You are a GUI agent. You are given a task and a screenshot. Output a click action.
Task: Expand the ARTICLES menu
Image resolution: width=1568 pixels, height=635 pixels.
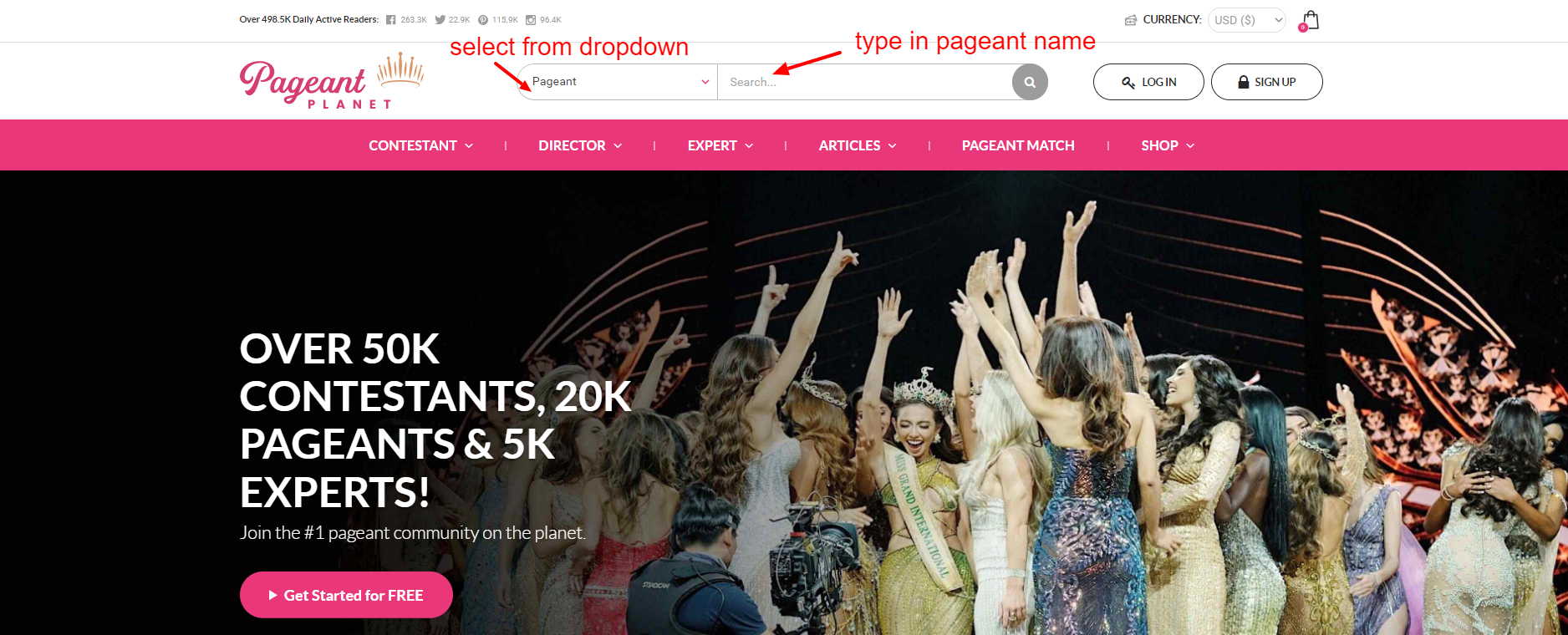pyautogui.click(x=858, y=145)
